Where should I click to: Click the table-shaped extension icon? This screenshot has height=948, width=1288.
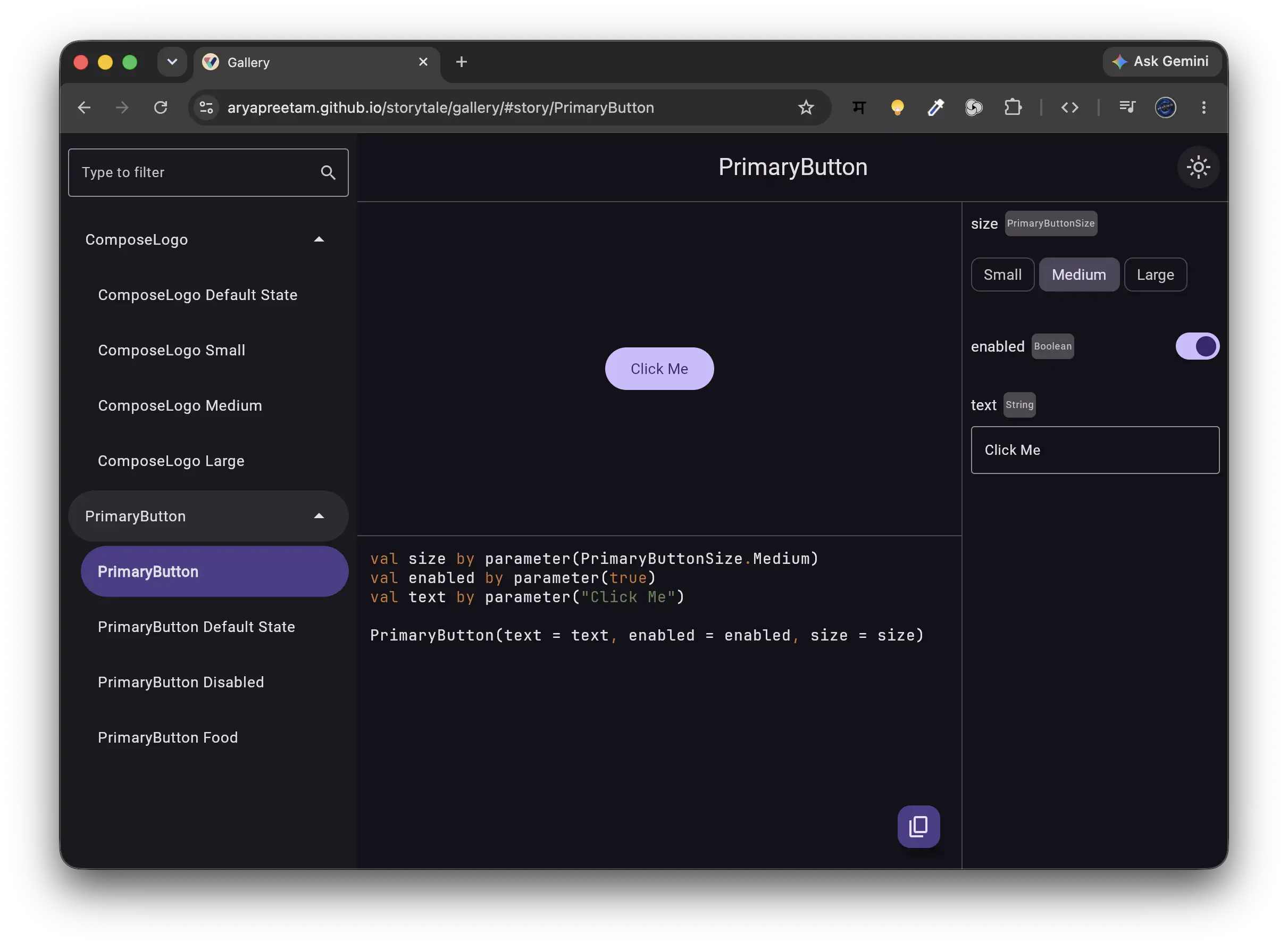pyautogui.click(x=858, y=107)
